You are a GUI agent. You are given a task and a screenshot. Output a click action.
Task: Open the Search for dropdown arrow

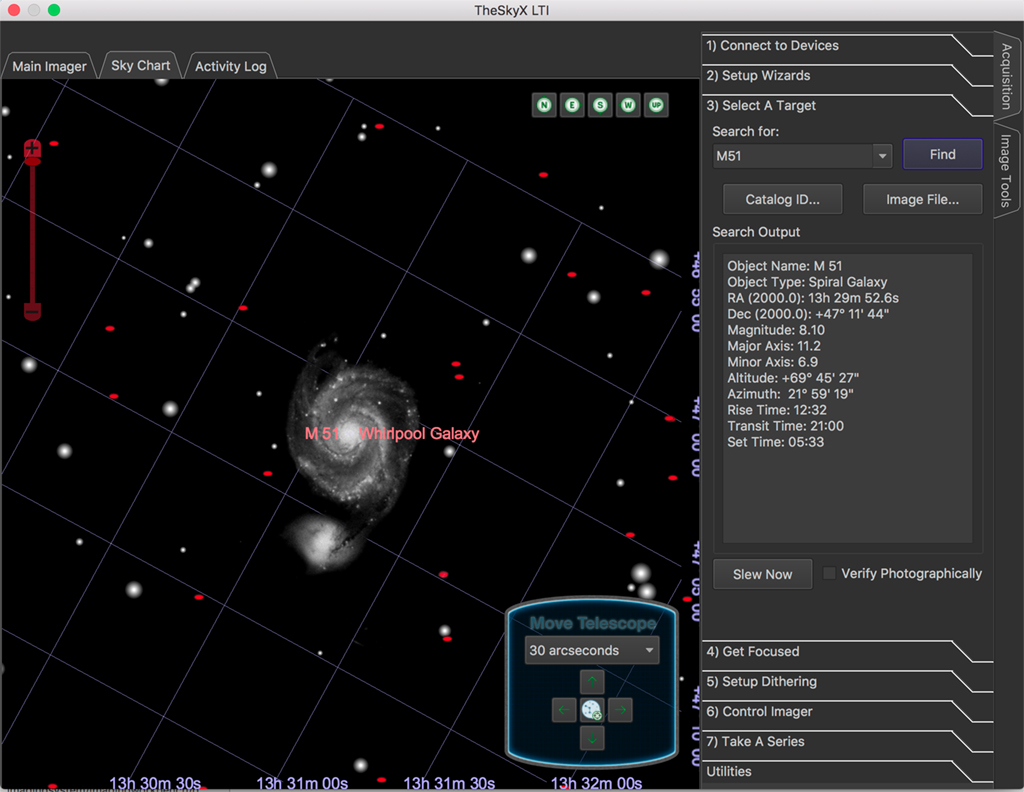pyautogui.click(x=882, y=156)
